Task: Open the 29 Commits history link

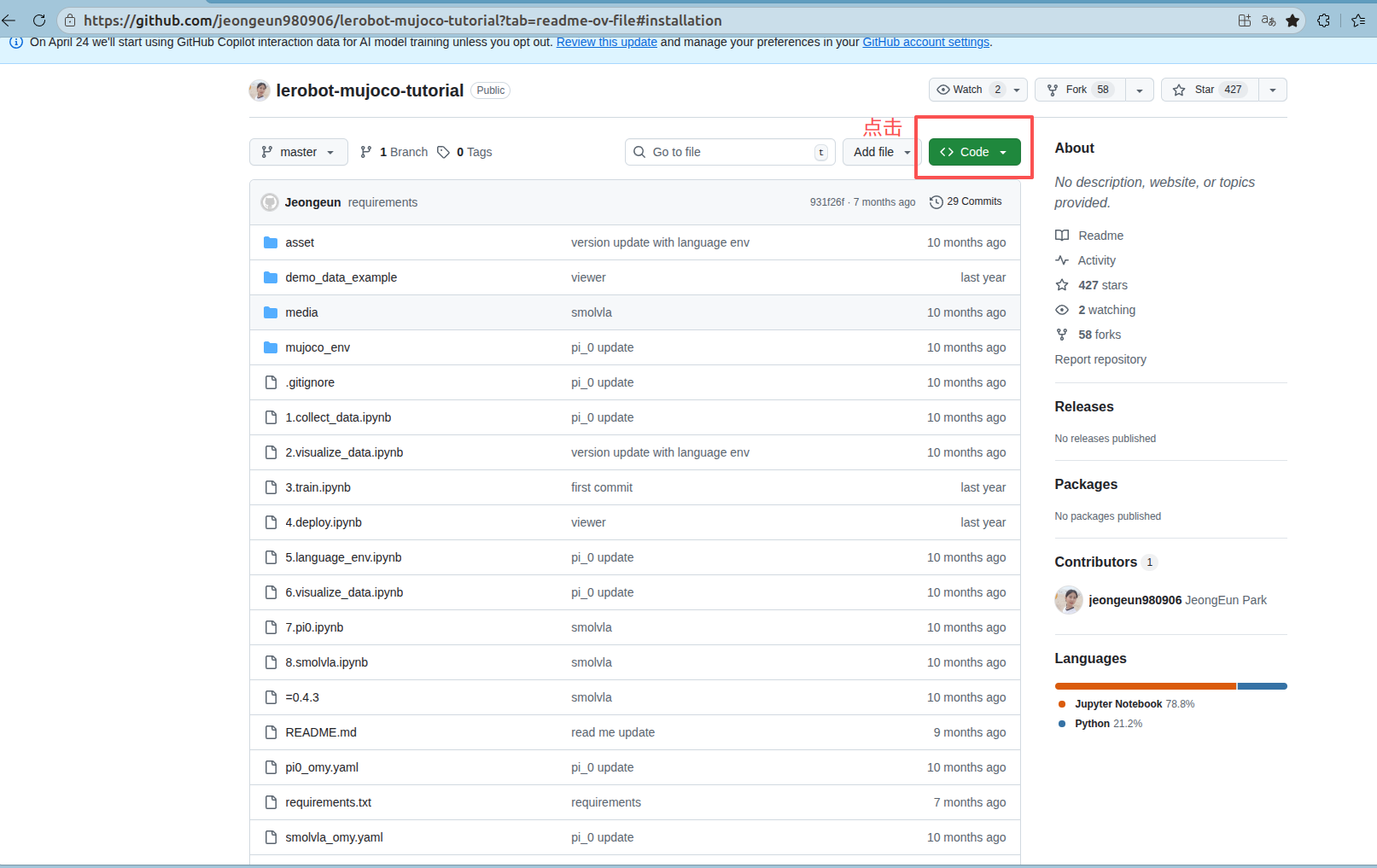Action: [x=966, y=201]
